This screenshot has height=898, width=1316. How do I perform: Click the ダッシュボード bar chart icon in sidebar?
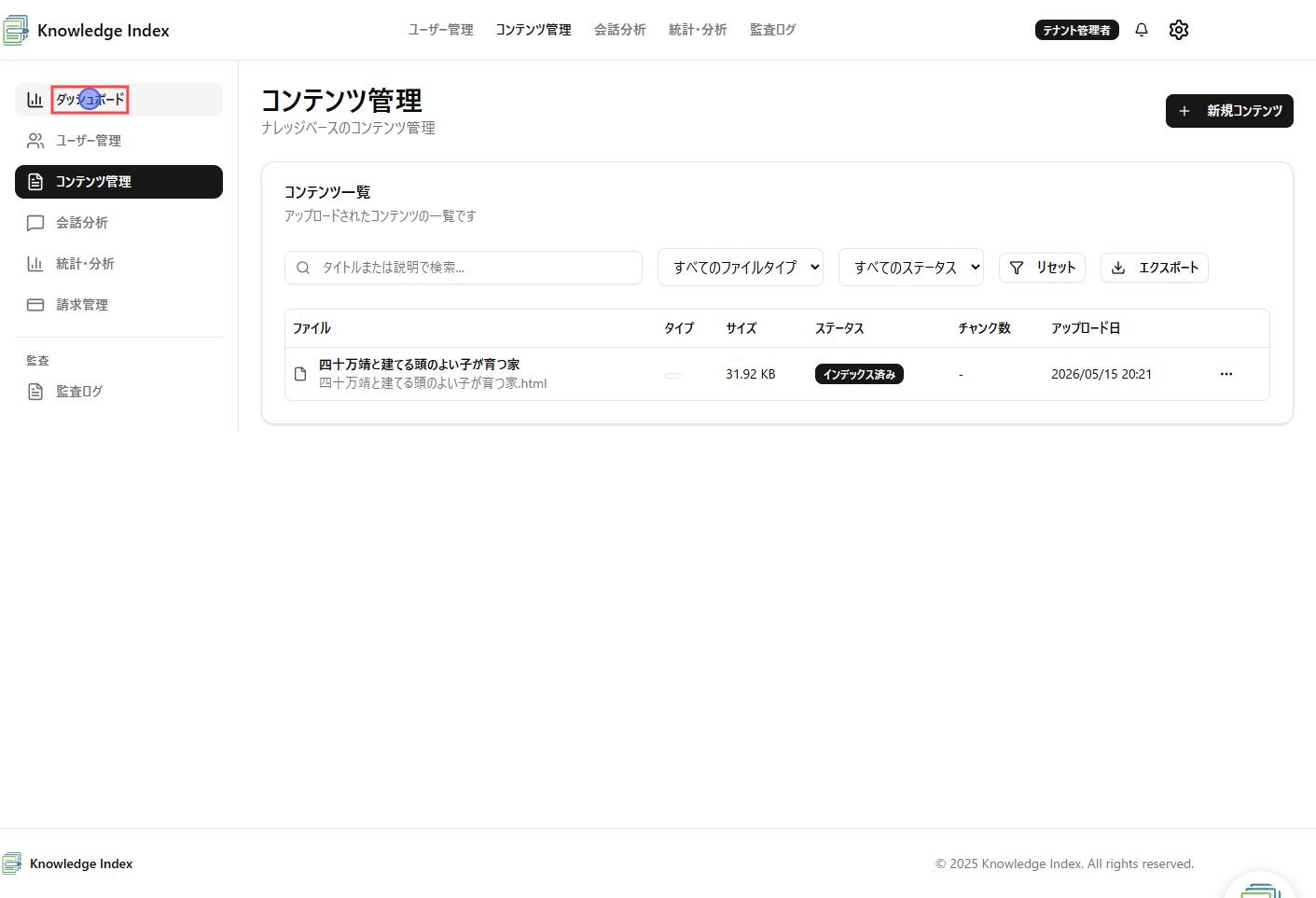tap(35, 100)
